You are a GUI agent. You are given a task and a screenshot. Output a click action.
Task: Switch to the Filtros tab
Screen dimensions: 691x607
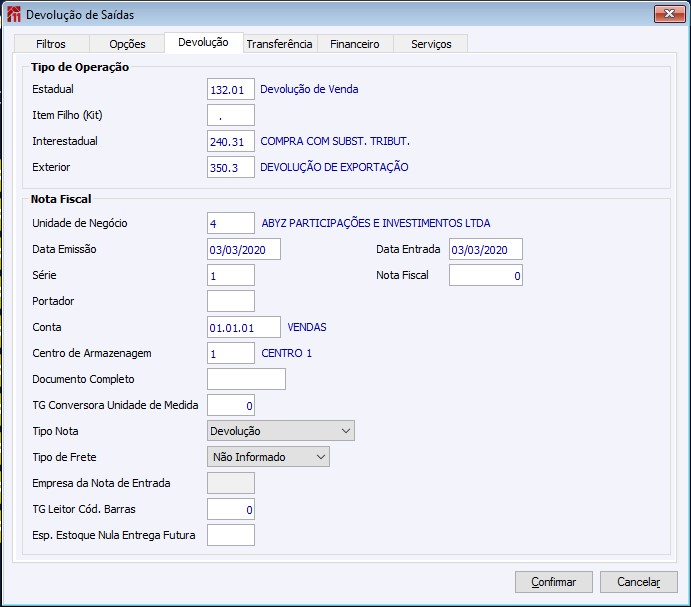point(51,44)
